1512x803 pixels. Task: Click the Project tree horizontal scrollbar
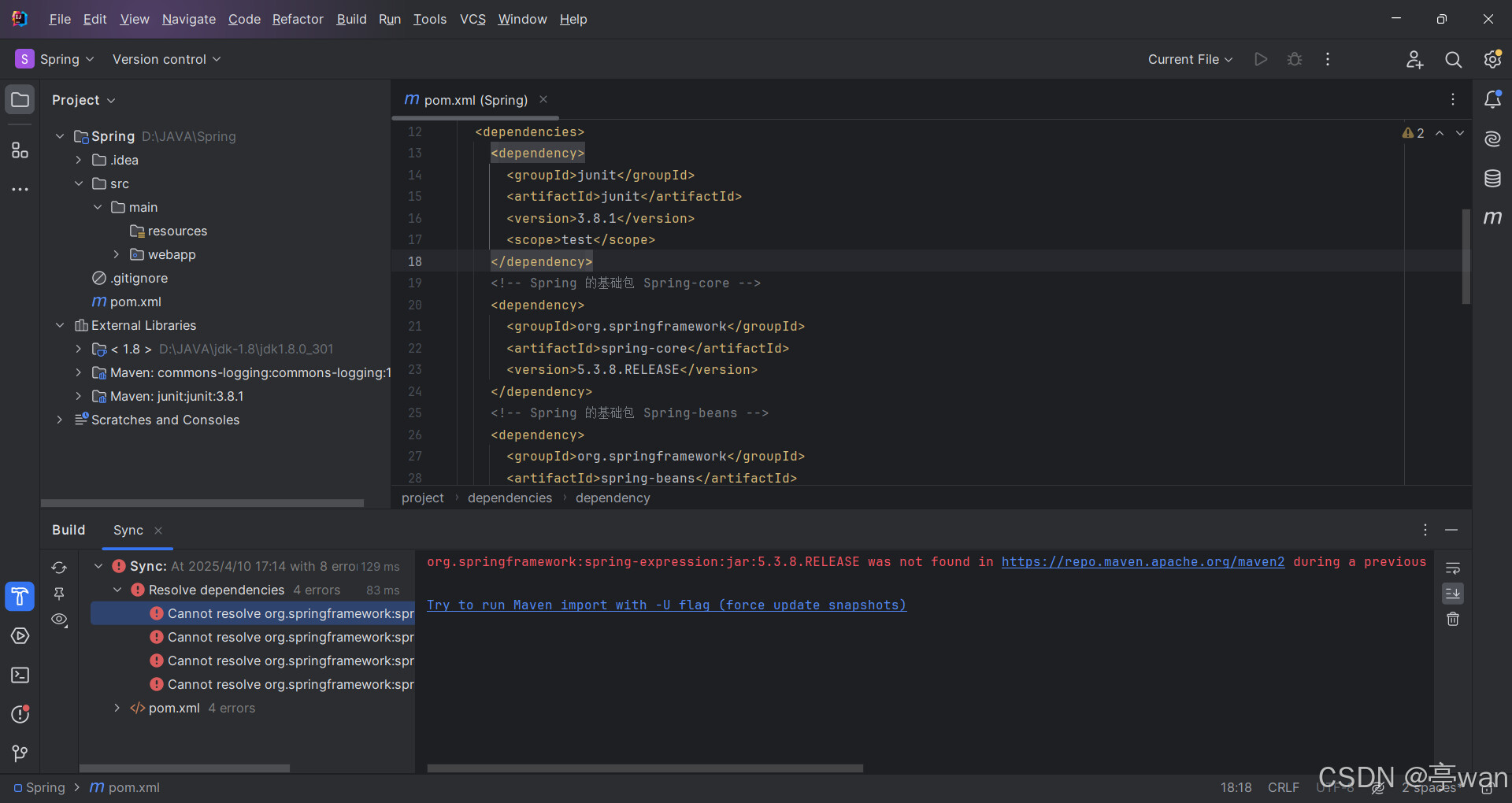[202, 502]
